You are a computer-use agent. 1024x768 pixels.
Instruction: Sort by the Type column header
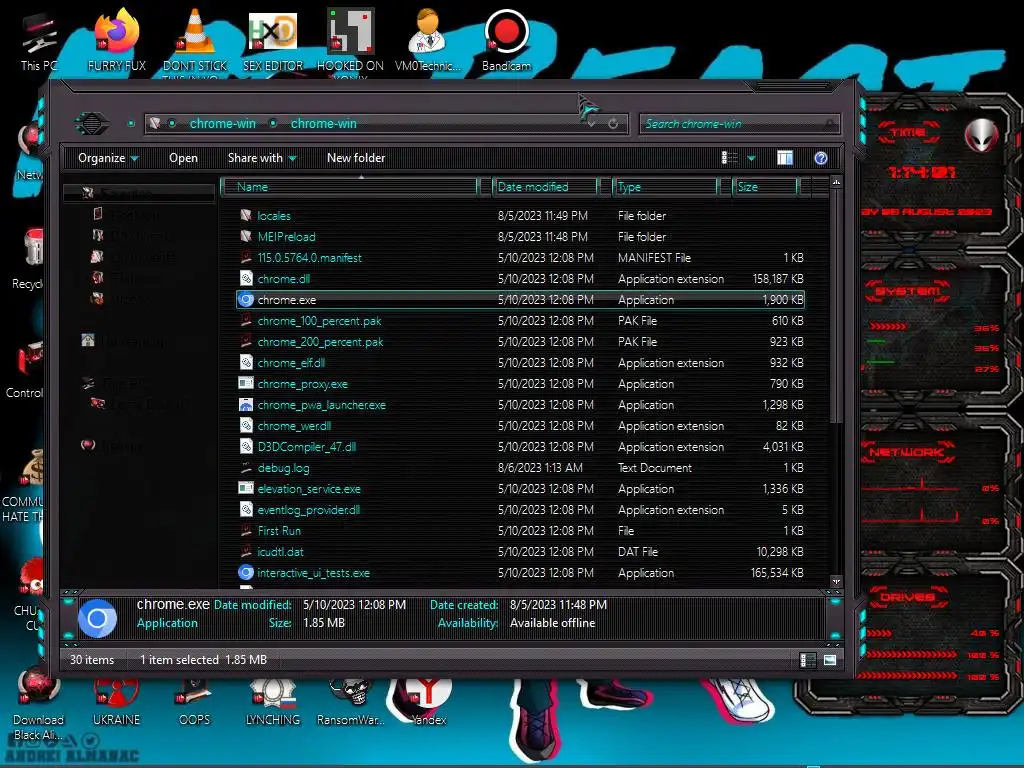point(665,187)
